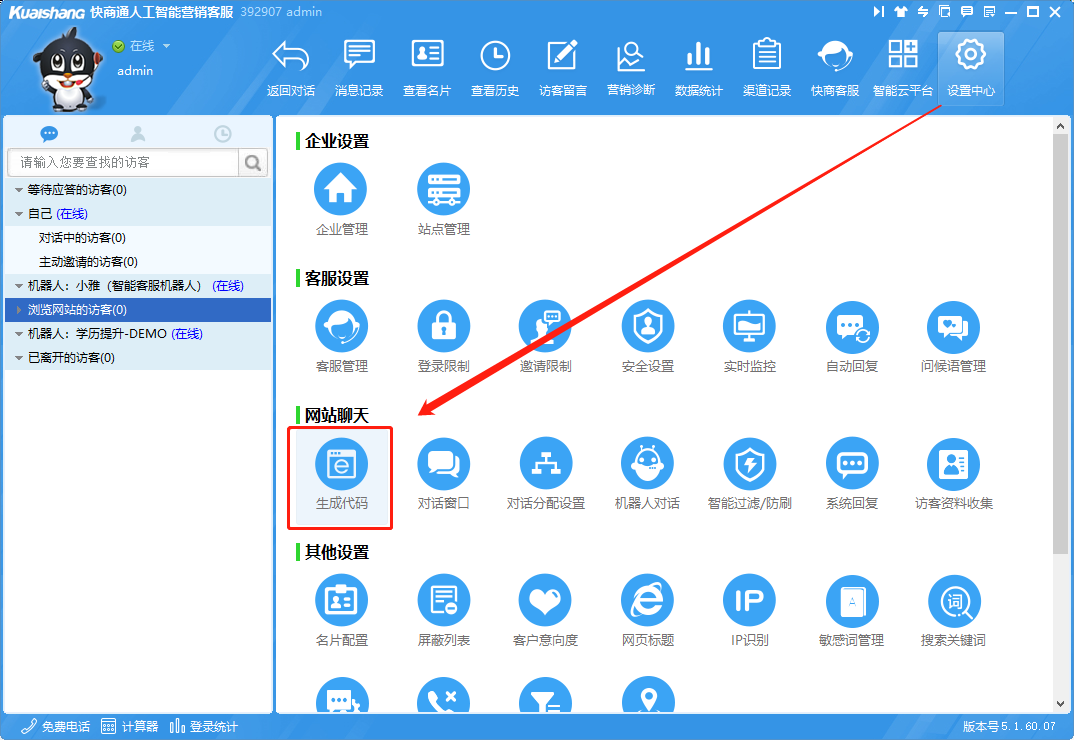The height and width of the screenshot is (740, 1074).
Task: Switch to the chat bubble visitors tab
Action: 49,134
